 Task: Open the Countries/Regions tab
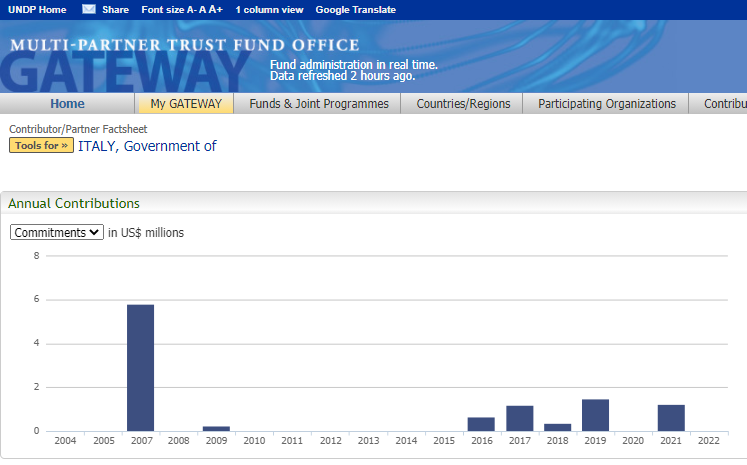pos(463,103)
